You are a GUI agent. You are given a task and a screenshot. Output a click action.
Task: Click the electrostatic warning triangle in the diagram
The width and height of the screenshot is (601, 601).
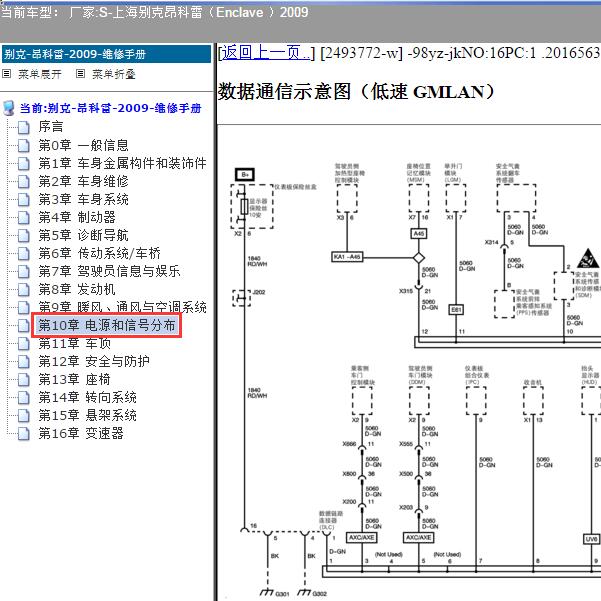tap(588, 258)
